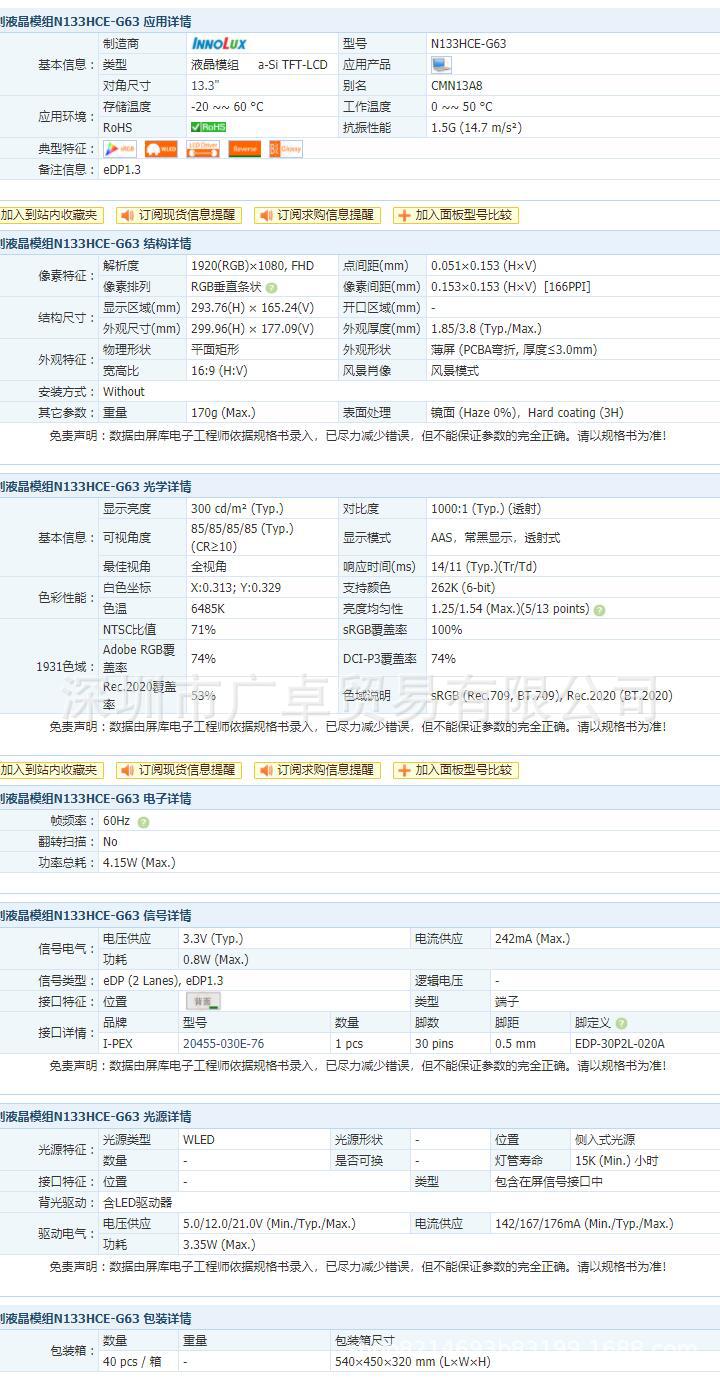
Task: Click 订阅现货信息提醒 above 电子详情 heading
Action: (x=180, y=770)
